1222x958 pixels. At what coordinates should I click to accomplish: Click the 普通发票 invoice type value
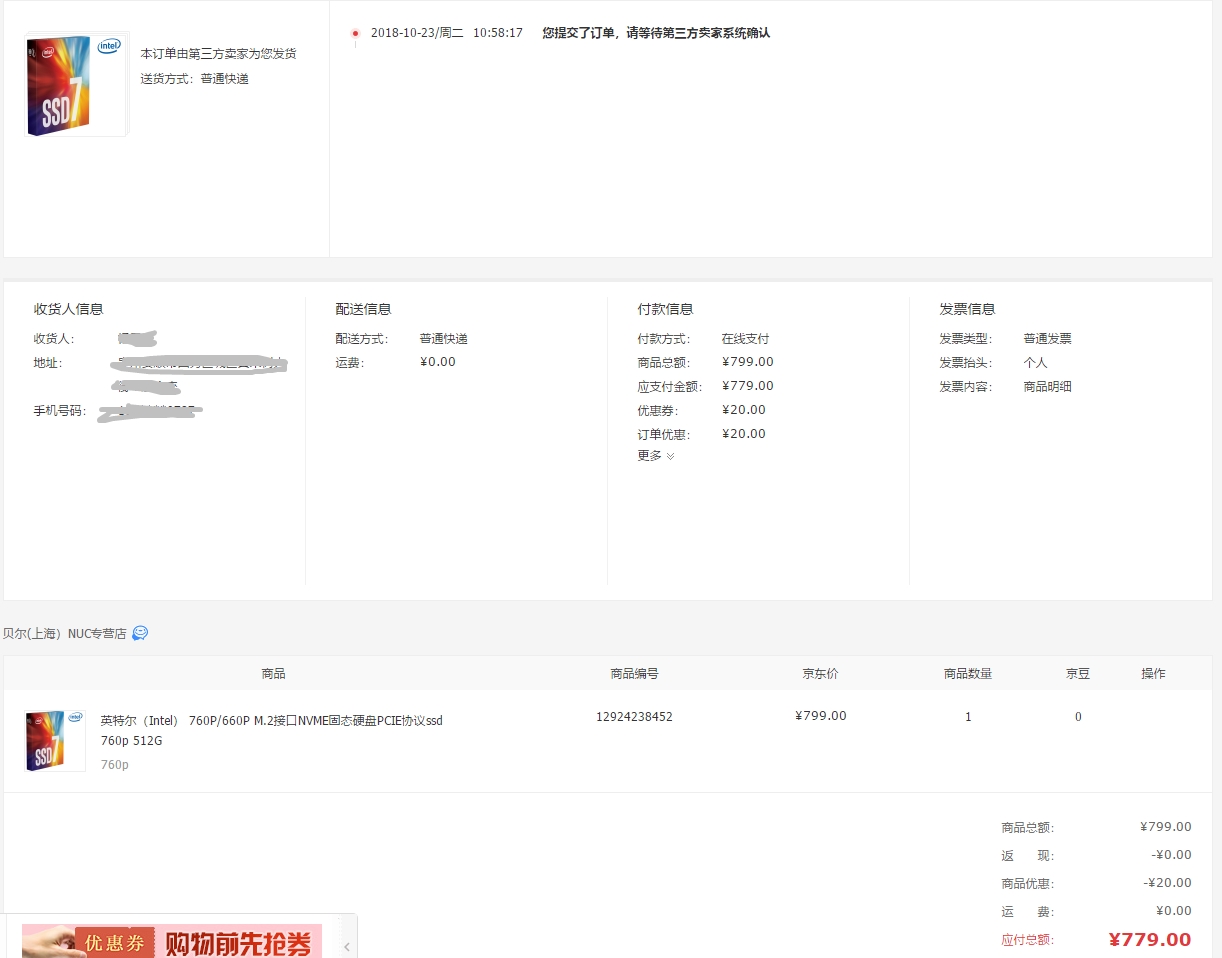(1048, 339)
